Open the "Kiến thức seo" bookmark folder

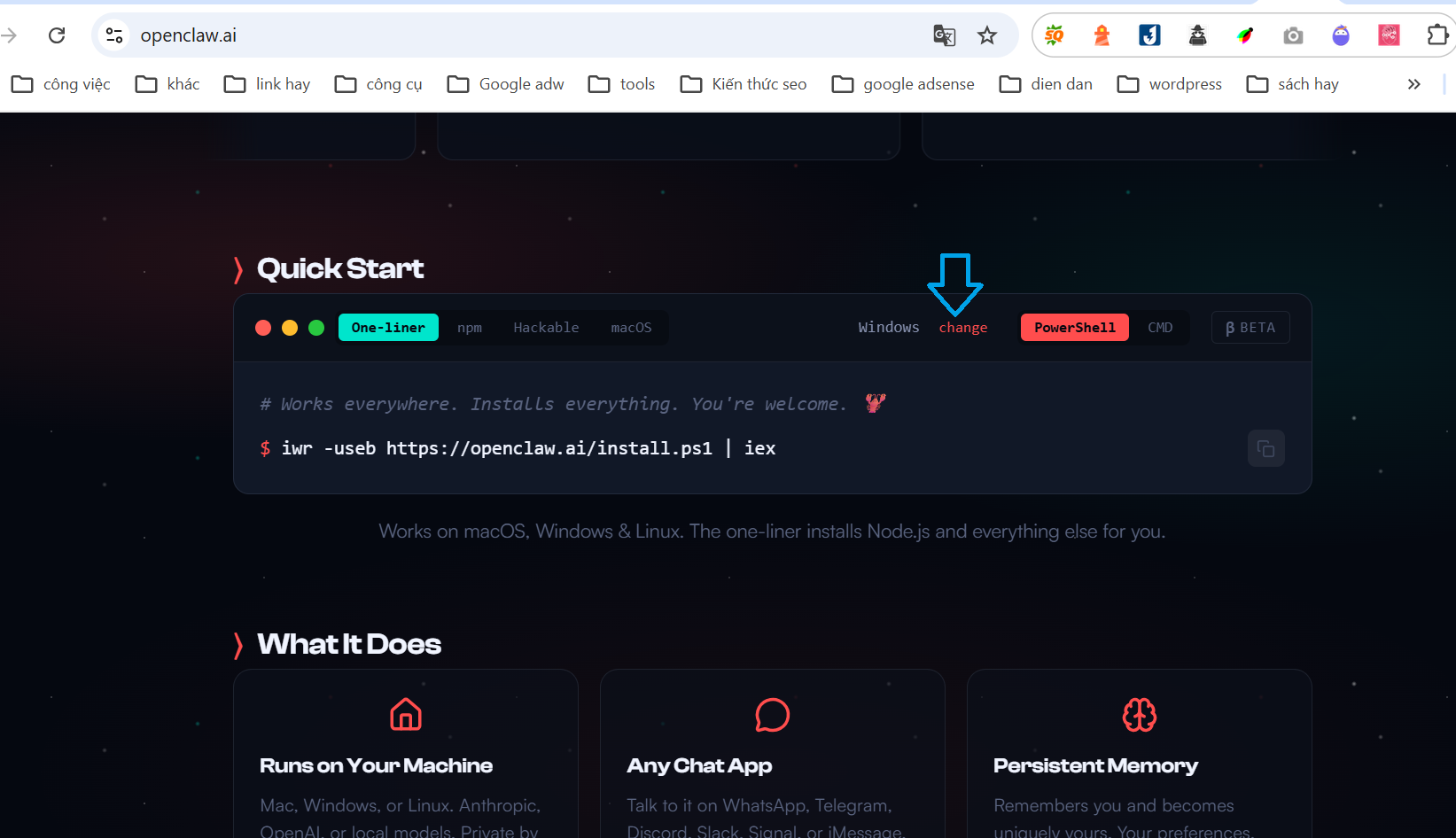(x=744, y=84)
